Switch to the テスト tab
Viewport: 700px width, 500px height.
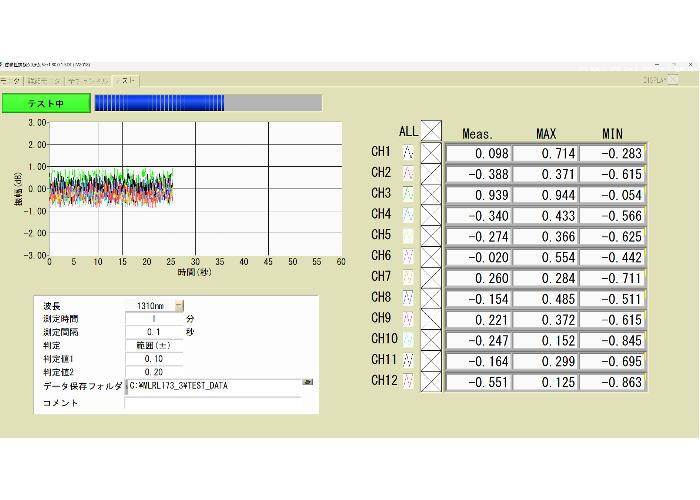pos(127,79)
